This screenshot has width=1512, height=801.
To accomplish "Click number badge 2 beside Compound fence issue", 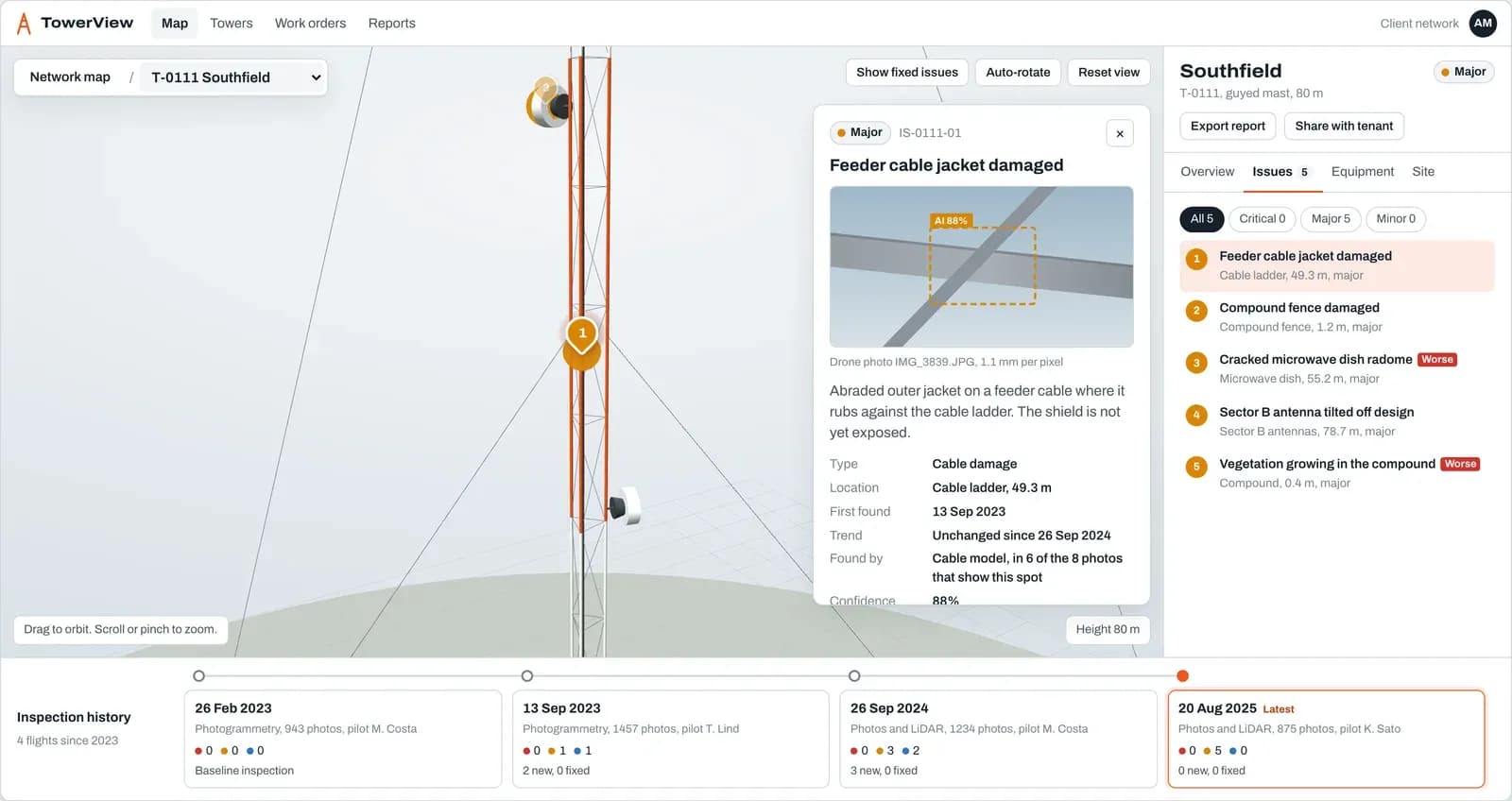I will coord(1196,311).
